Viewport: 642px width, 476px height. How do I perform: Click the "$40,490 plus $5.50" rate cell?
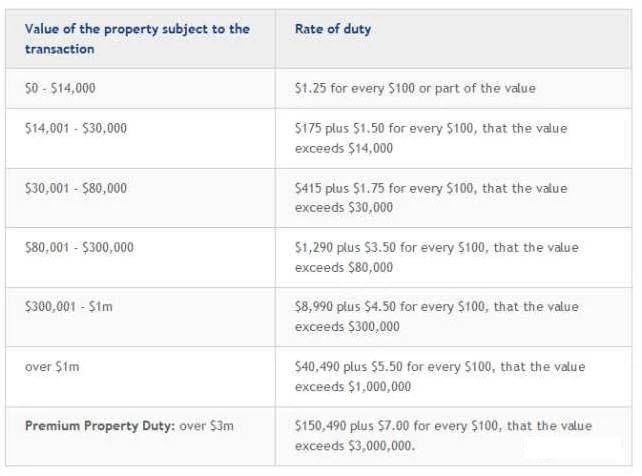pyautogui.click(x=440, y=367)
